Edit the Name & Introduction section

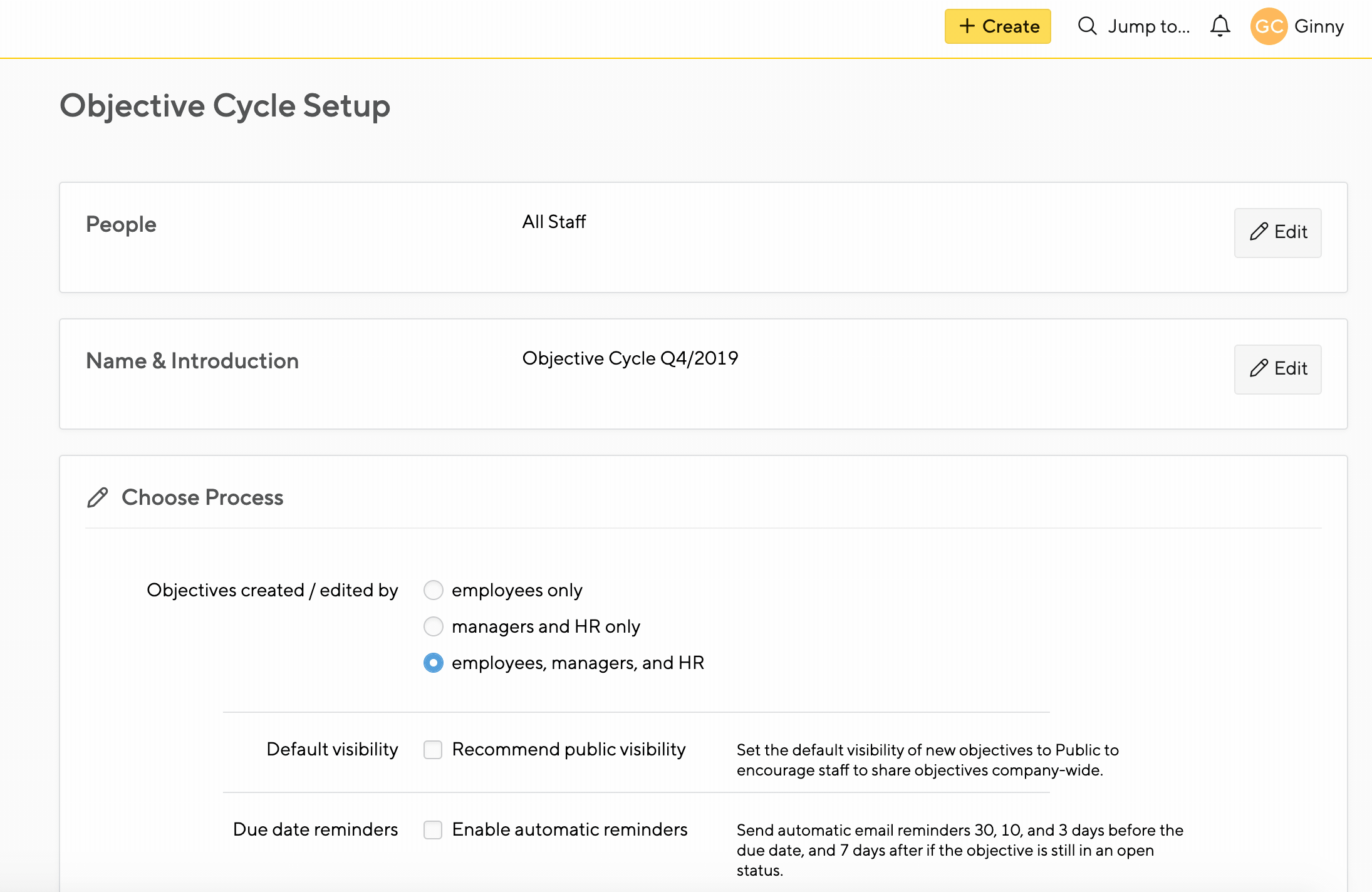[1277, 369]
